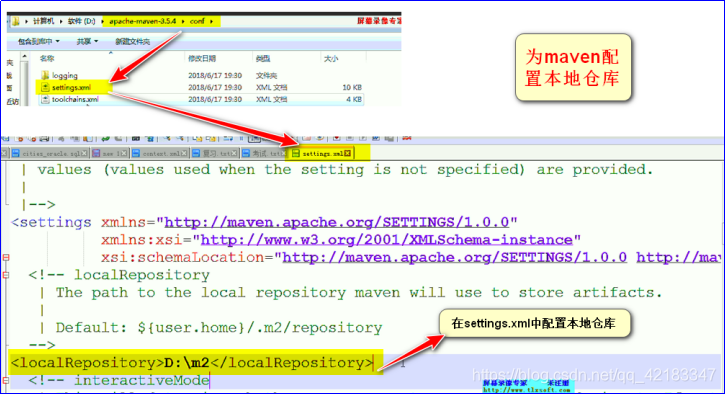Click the '<!-- interactiveMode' comment line
The height and width of the screenshot is (394, 726).
tap(119, 381)
